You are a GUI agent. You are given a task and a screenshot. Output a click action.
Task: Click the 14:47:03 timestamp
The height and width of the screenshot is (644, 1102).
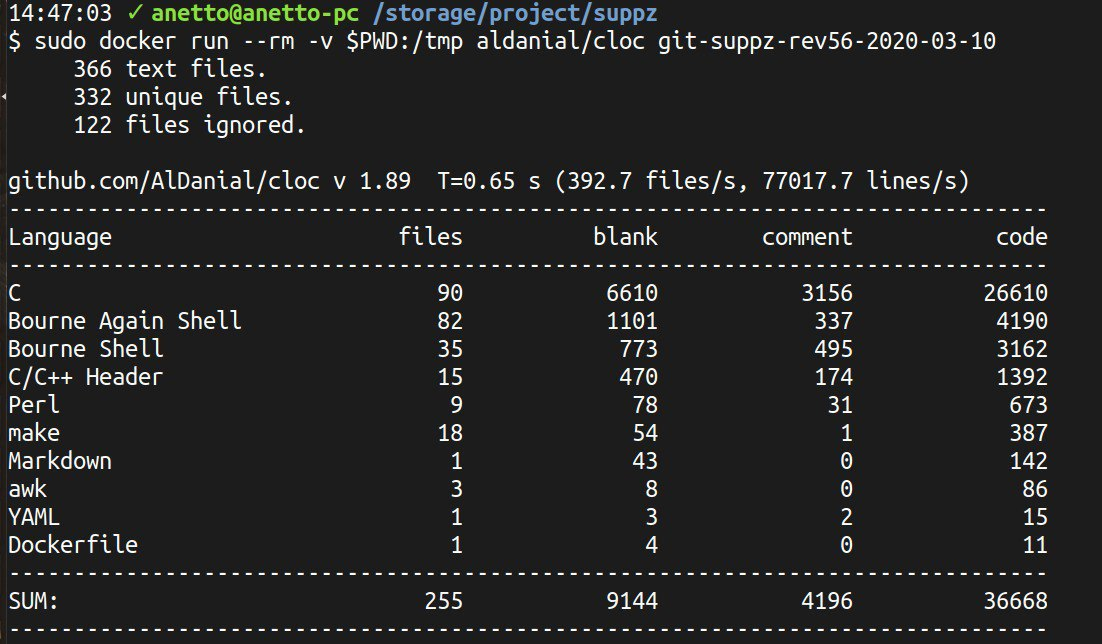(x=60, y=14)
